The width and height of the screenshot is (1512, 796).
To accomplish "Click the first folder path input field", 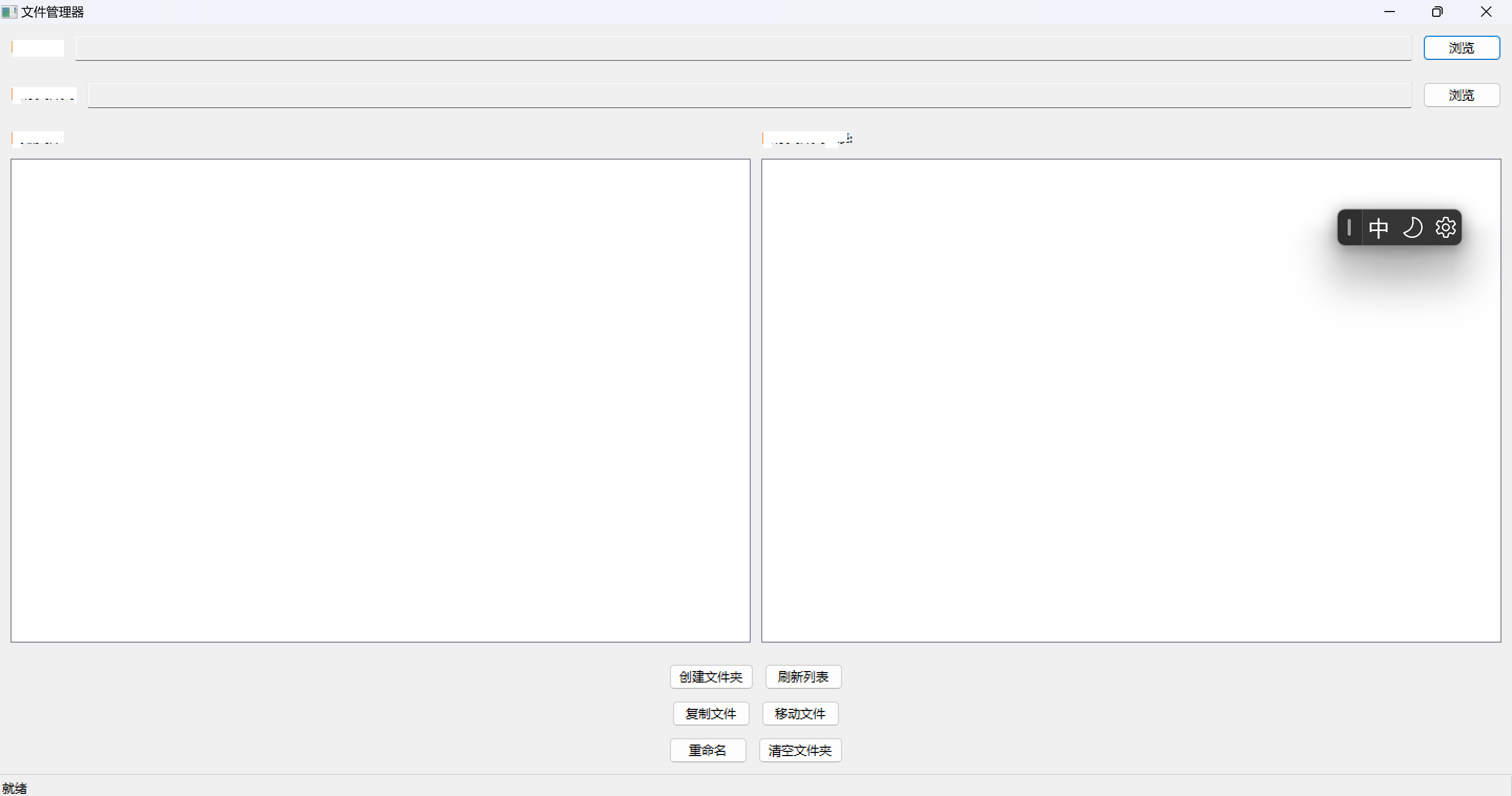I will [x=742, y=48].
